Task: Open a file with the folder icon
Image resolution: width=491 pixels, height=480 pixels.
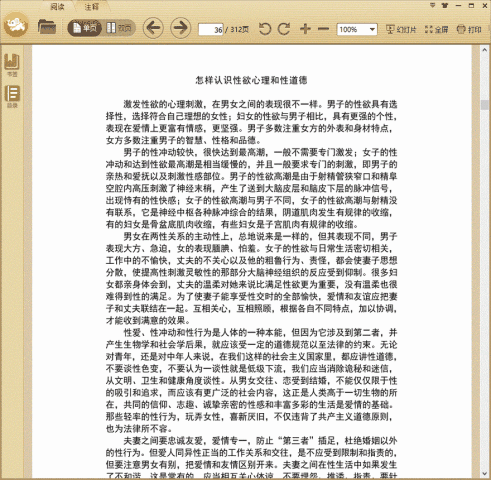Action: [x=47, y=27]
